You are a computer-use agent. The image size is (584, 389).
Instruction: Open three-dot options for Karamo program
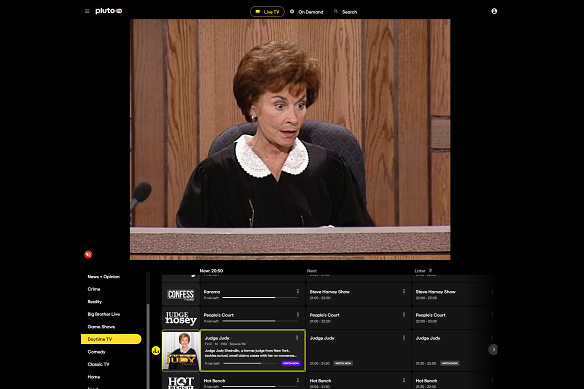pyautogui.click(x=298, y=291)
